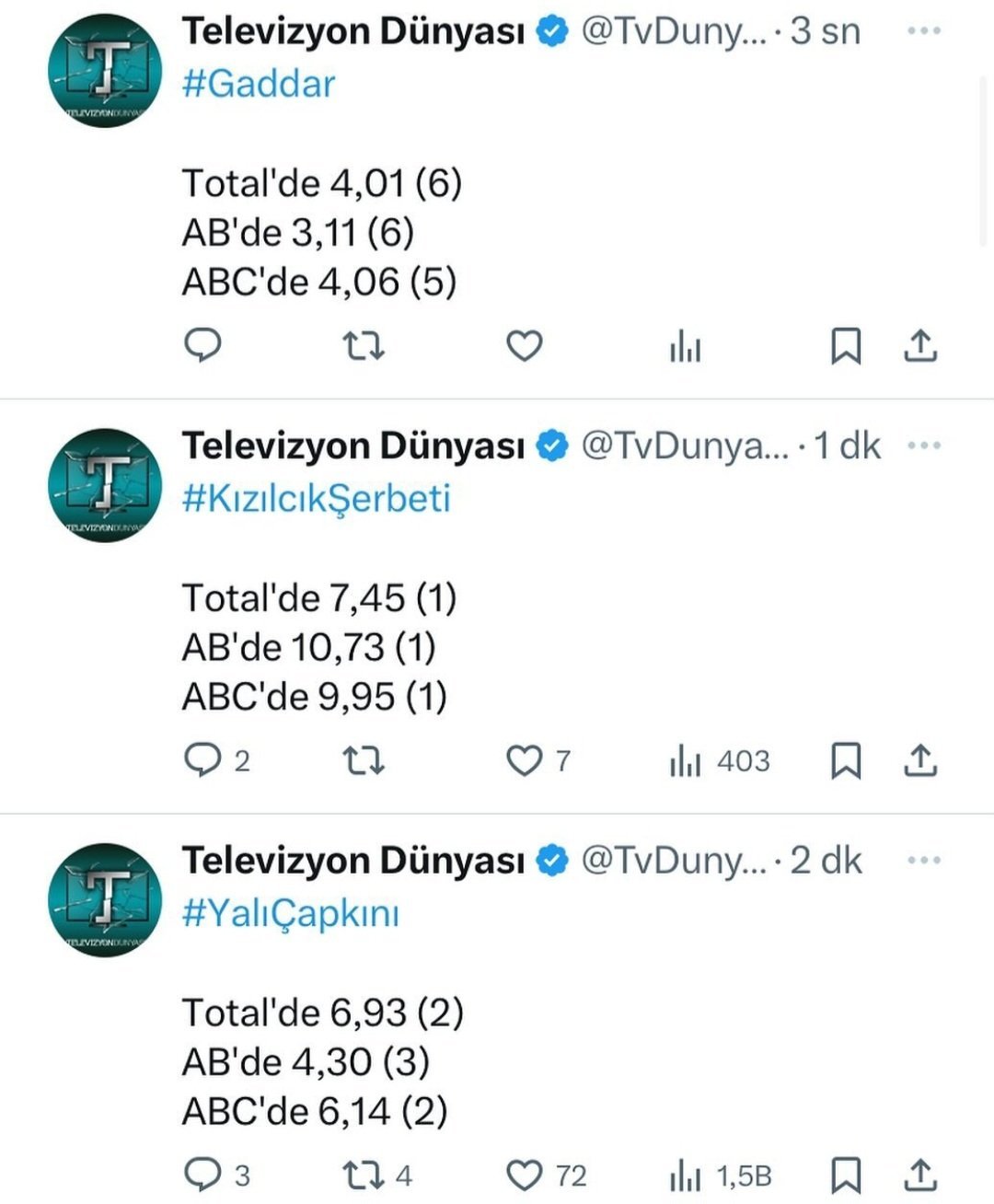Open more options for #YalıÇapkını tweet

click(x=923, y=861)
